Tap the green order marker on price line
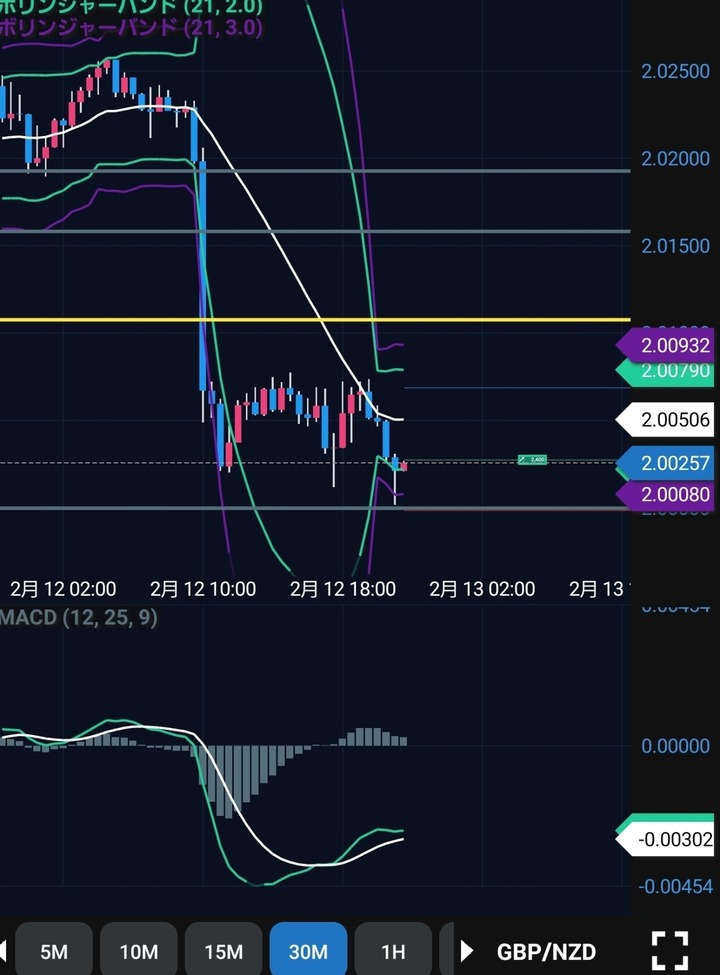 point(532,460)
